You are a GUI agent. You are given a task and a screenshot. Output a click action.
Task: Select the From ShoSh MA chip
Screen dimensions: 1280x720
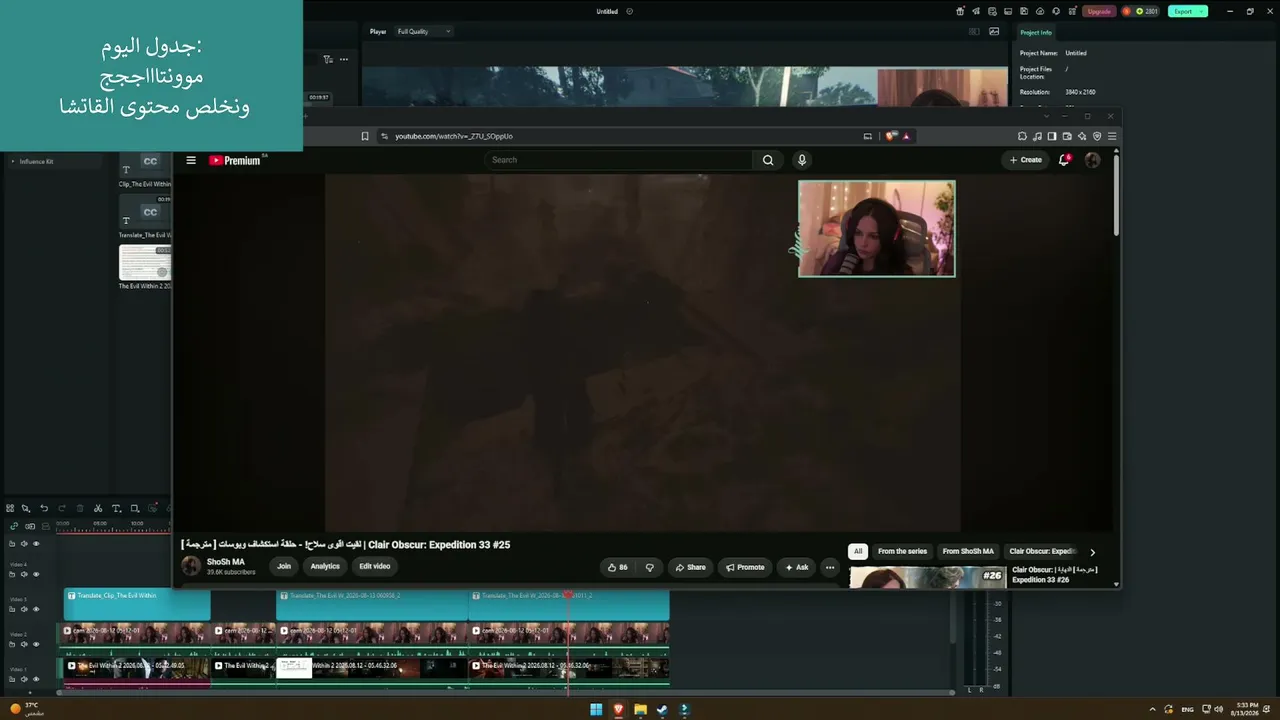[x=968, y=551]
